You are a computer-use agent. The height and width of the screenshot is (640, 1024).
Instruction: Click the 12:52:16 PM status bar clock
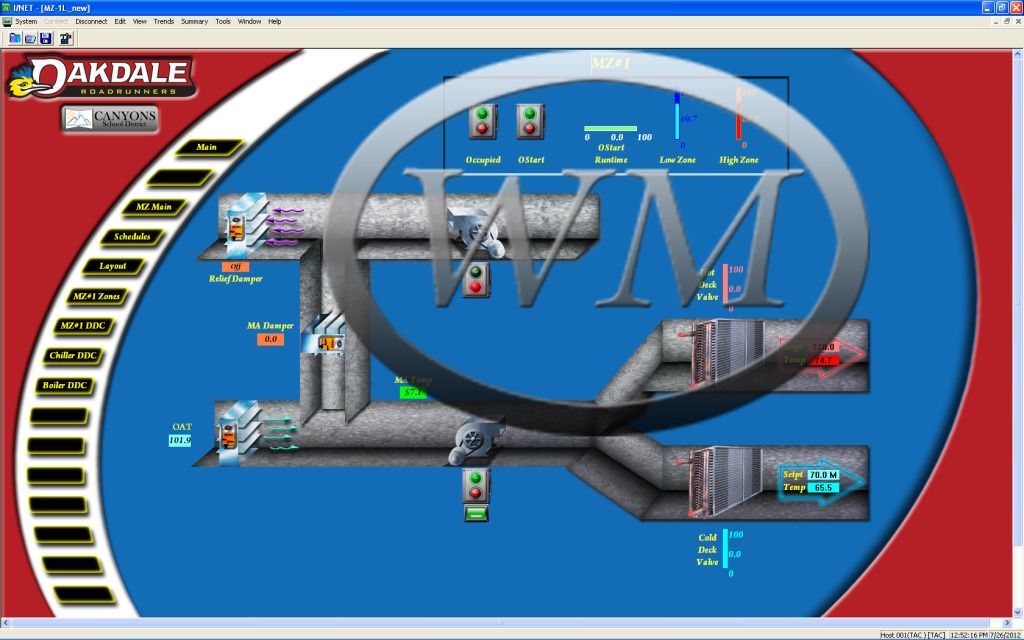pyautogui.click(x=969, y=635)
